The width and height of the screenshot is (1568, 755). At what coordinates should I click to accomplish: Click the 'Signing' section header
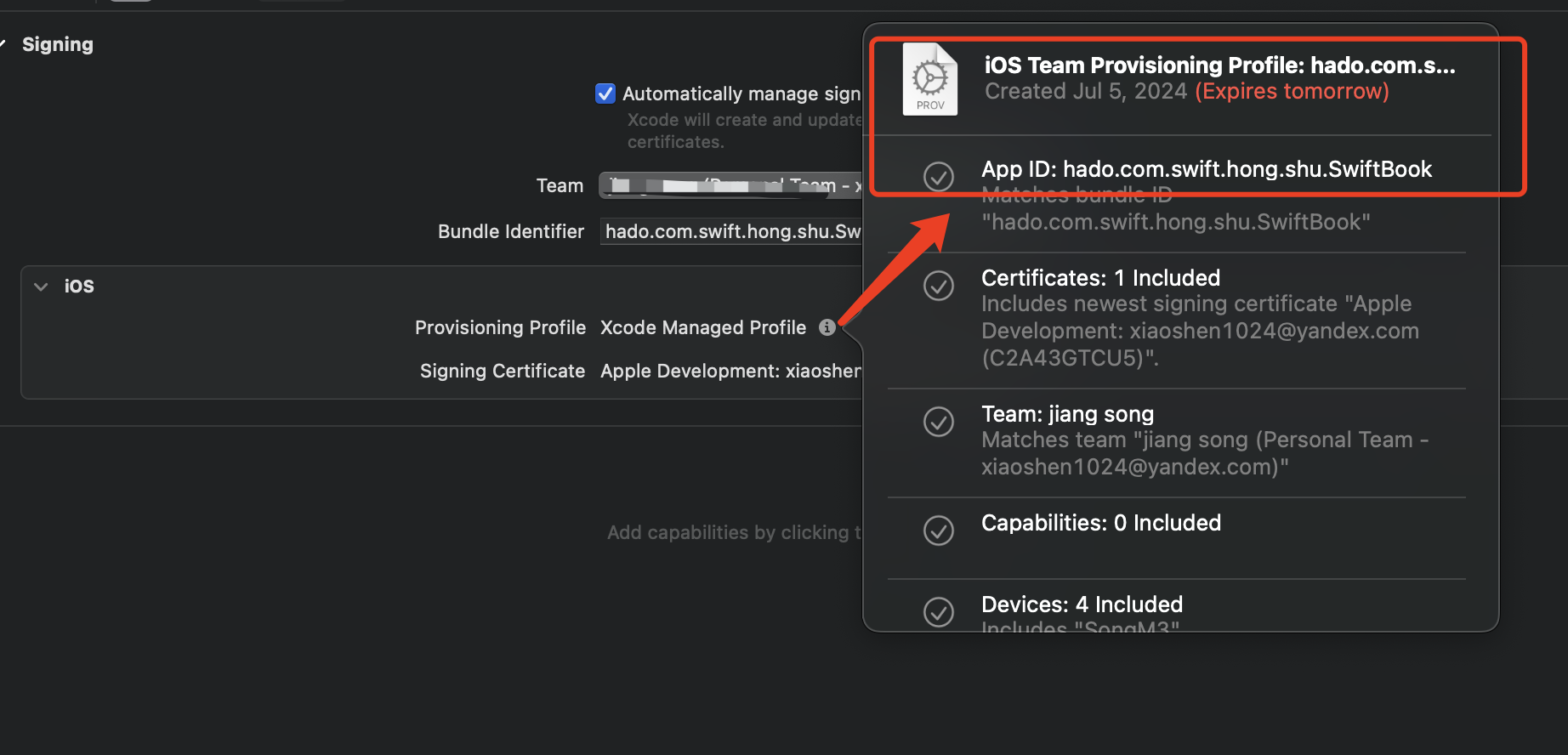58,44
